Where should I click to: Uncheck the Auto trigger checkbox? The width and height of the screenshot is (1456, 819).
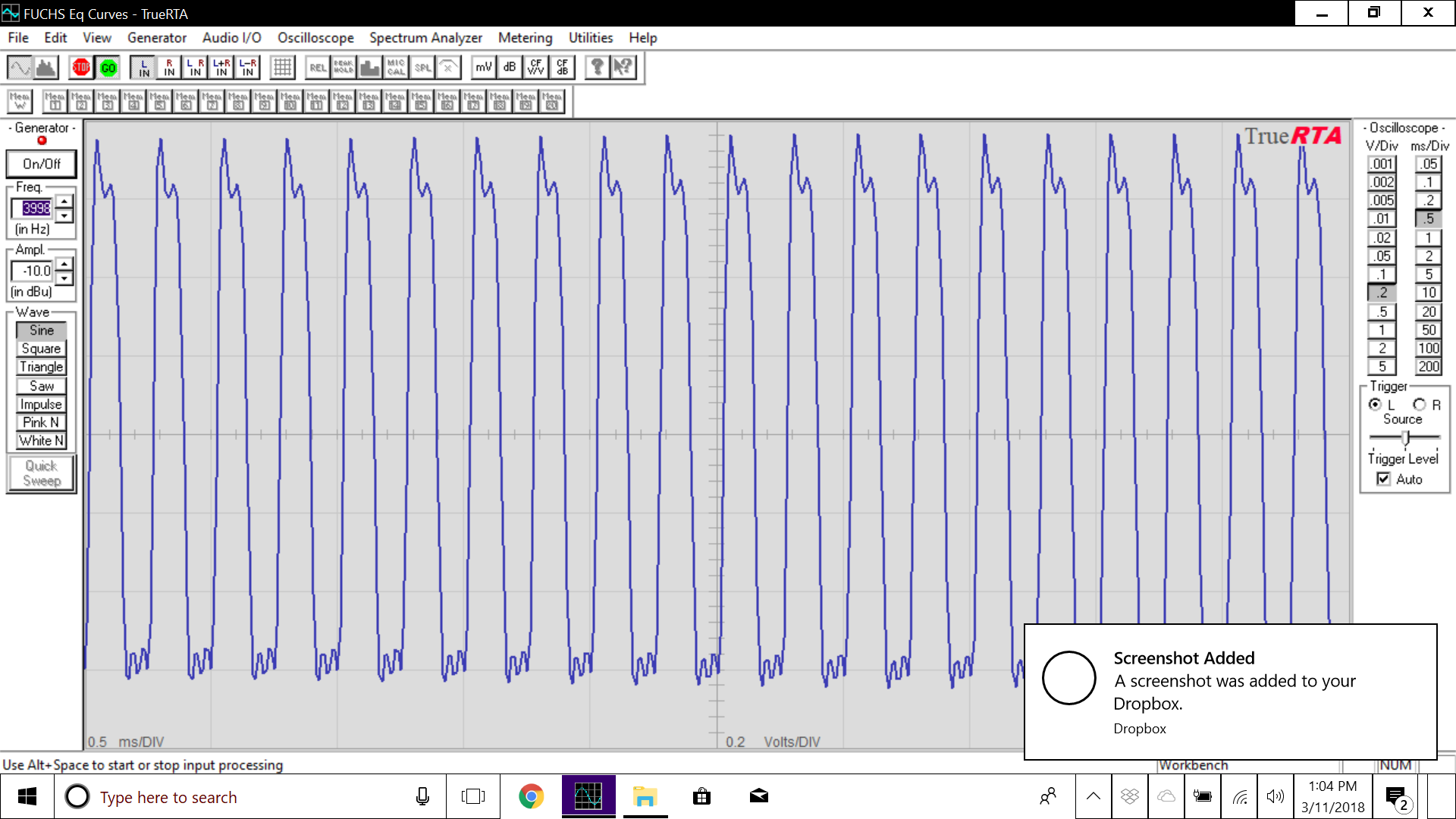[x=1384, y=479]
